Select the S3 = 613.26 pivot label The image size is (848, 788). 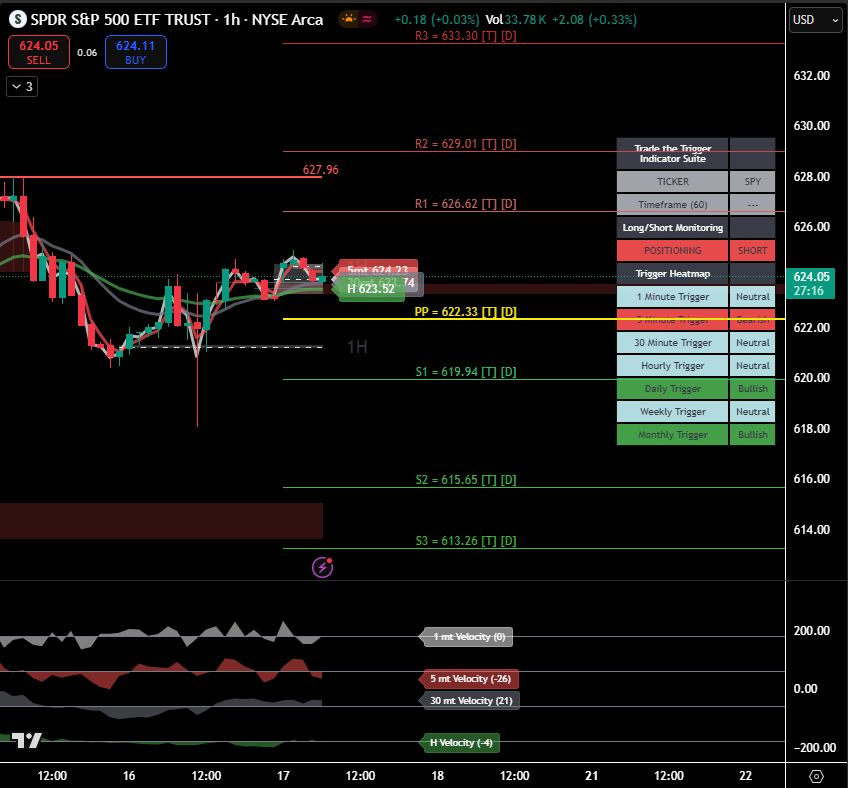tap(466, 541)
